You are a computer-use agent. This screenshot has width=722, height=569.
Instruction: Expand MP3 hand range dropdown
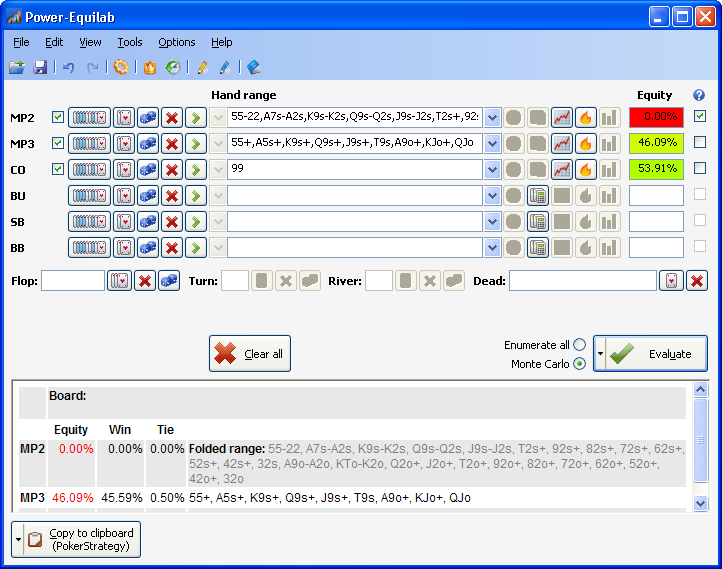492,144
